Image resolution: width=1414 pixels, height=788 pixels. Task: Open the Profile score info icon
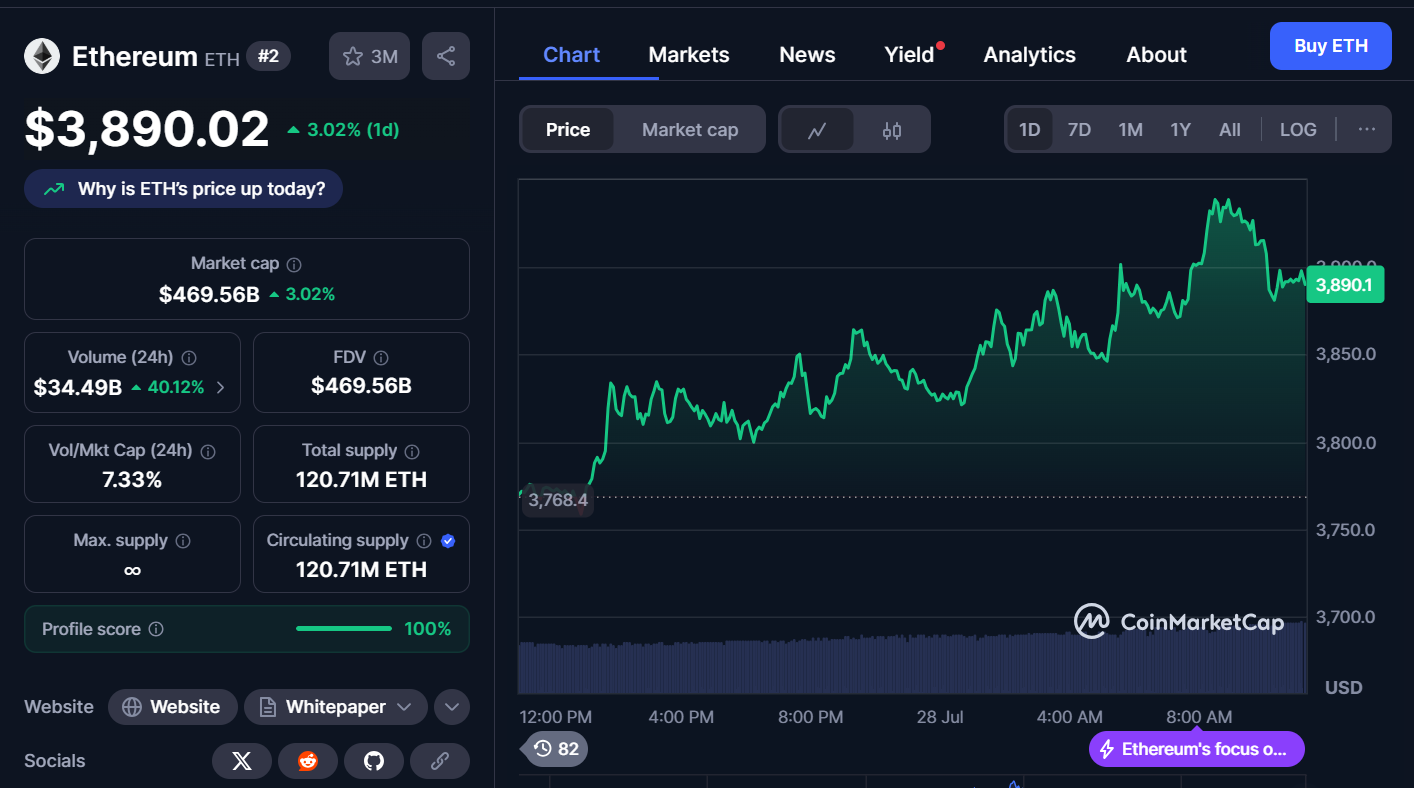pyautogui.click(x=156, y=630)
